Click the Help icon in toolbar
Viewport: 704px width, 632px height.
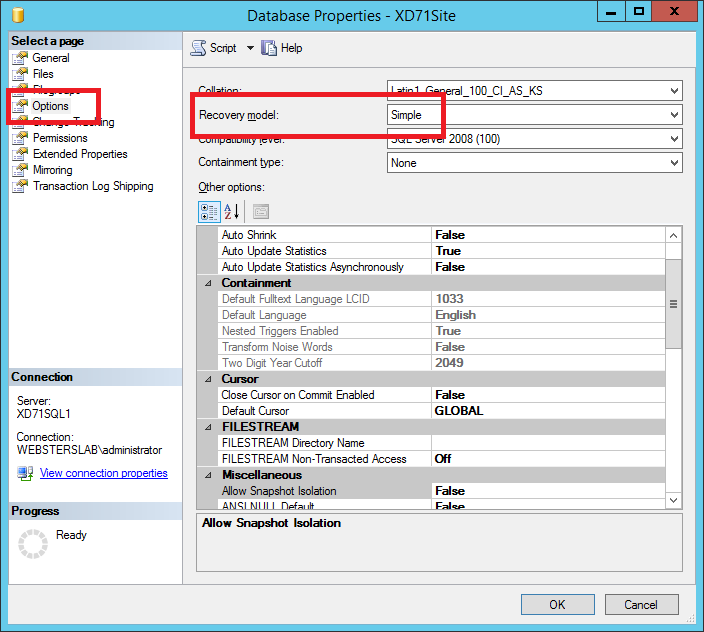click(x=269, y=48)
